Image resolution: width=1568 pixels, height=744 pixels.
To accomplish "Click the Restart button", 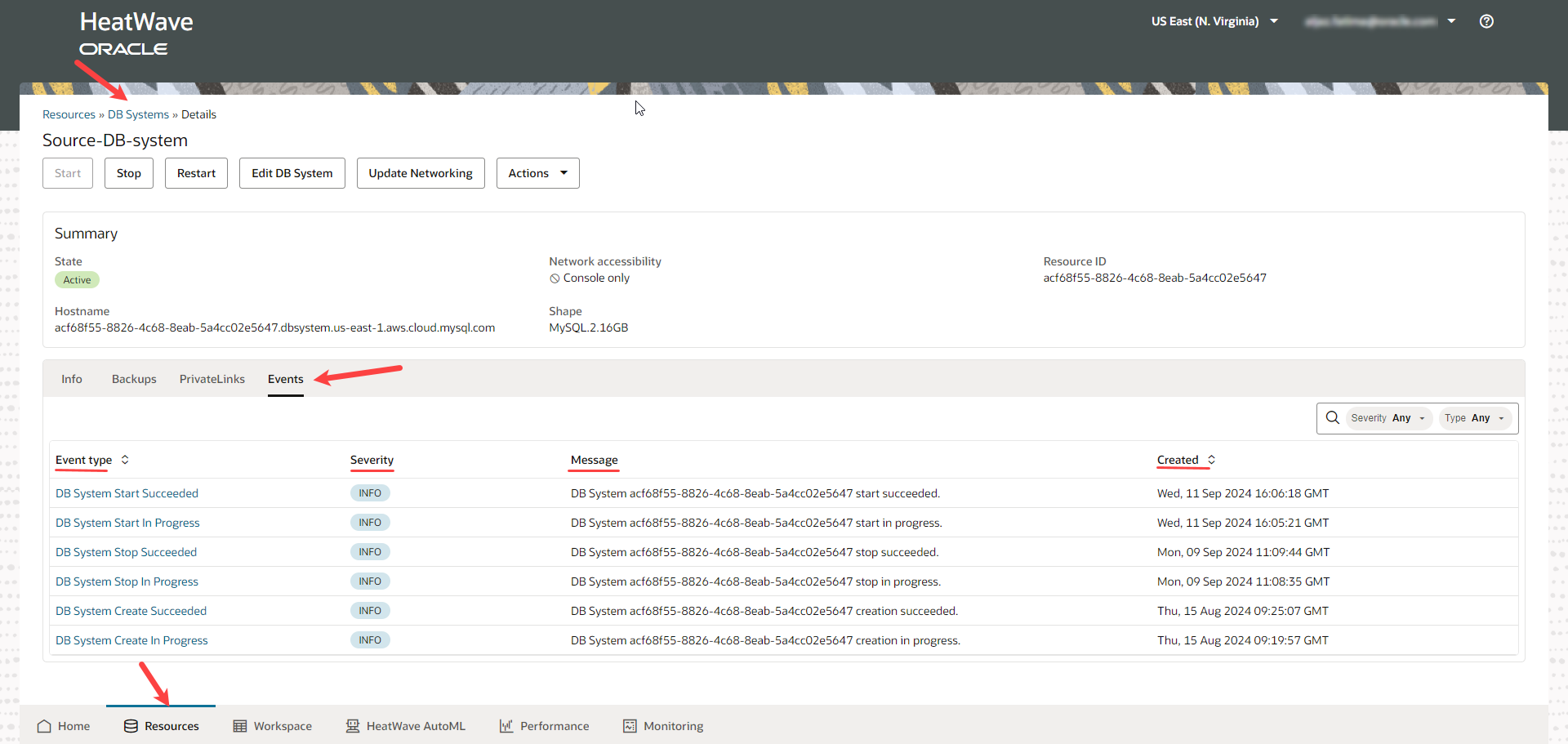I will pos(196,173).
